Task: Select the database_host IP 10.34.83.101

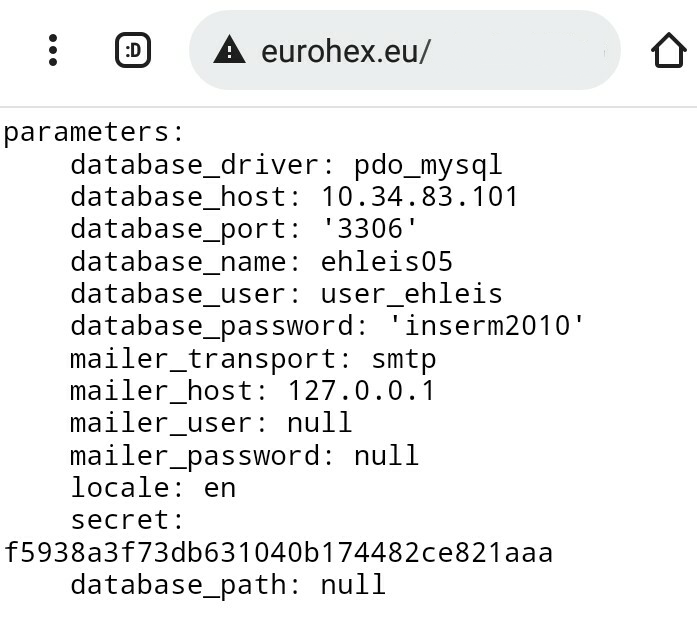Action: tap(419, 196)
